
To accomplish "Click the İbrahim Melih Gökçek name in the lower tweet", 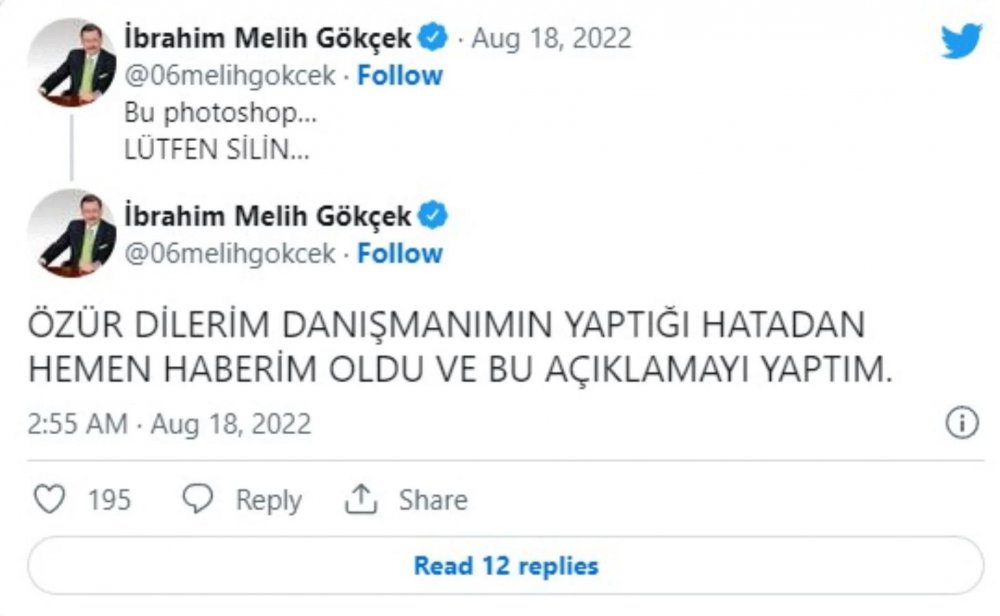I will tap(267, 215).
